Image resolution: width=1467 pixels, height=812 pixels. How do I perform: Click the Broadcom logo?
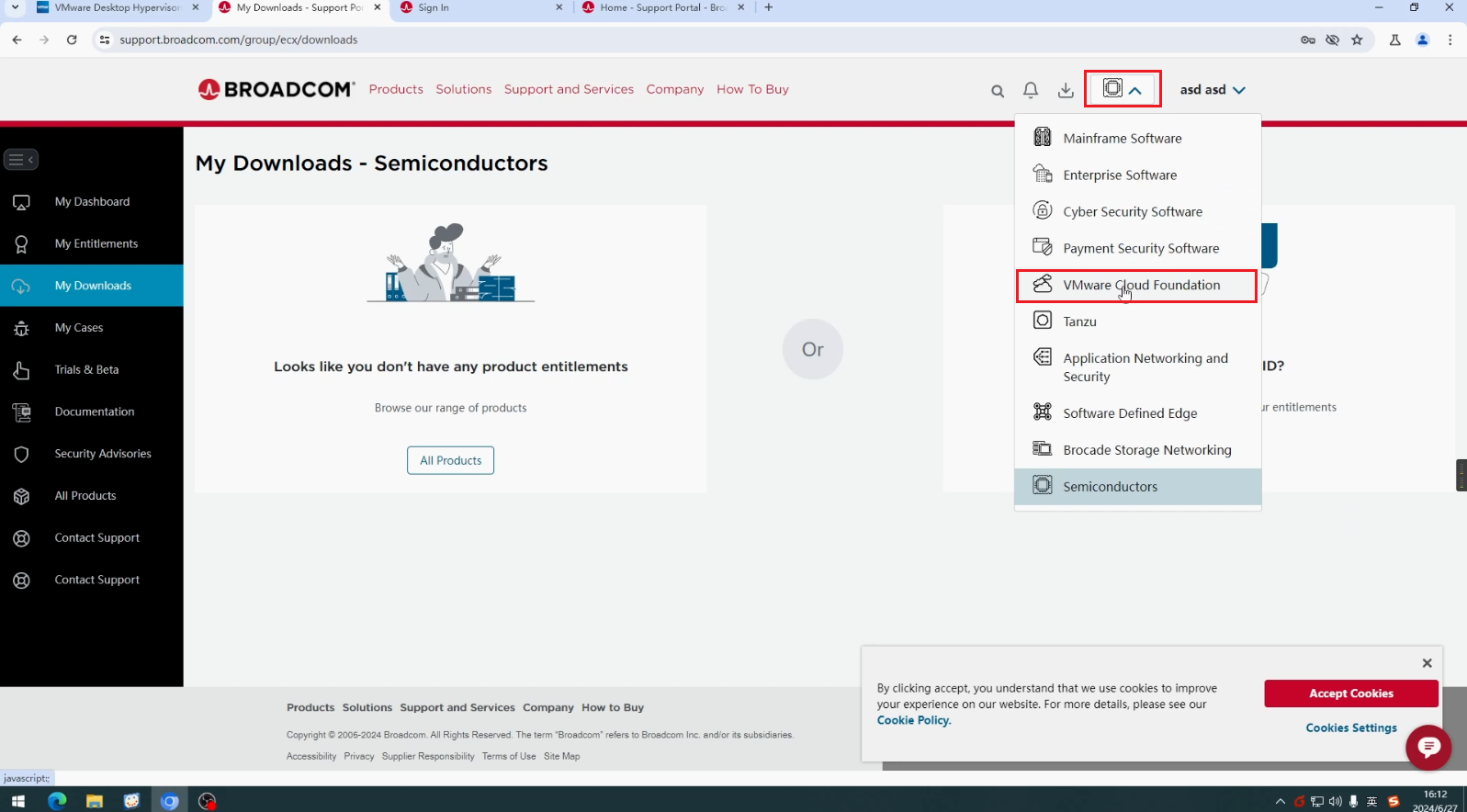[x=276, y=89]
